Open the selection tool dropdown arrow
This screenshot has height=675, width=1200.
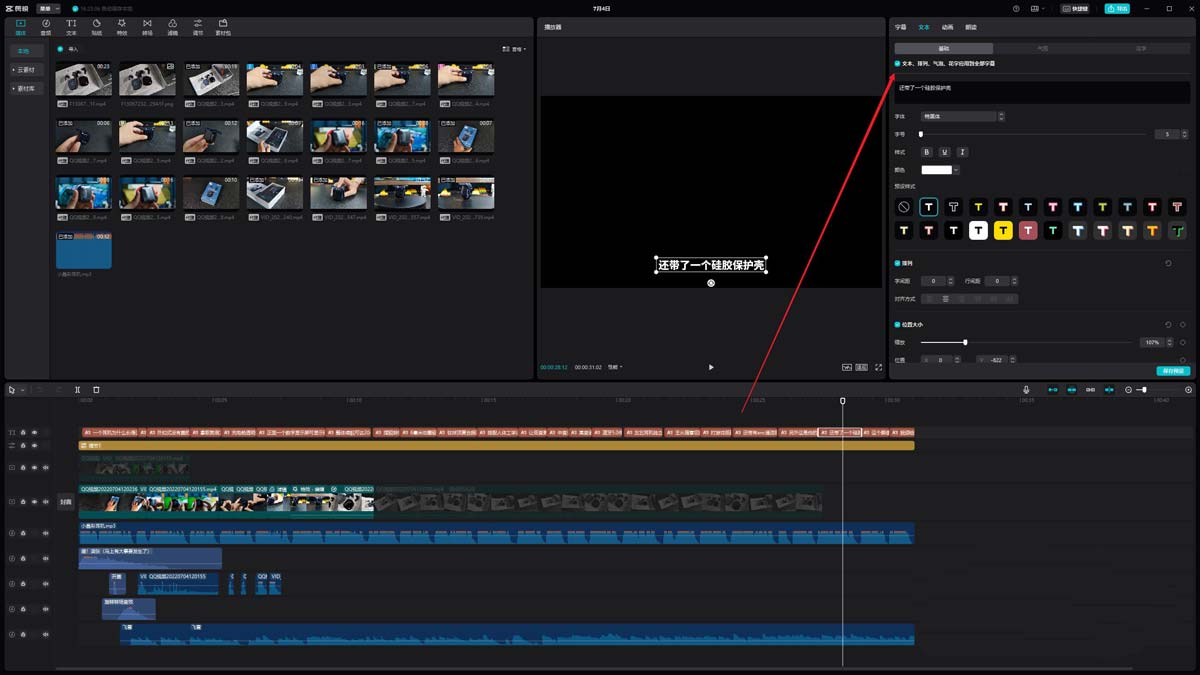[x=20, y=389]
